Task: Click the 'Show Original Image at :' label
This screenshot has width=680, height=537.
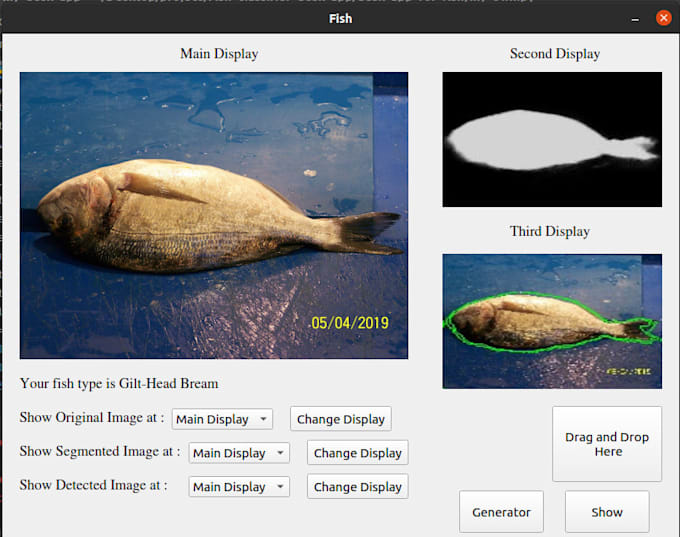Action: click(x=92, y=417)
